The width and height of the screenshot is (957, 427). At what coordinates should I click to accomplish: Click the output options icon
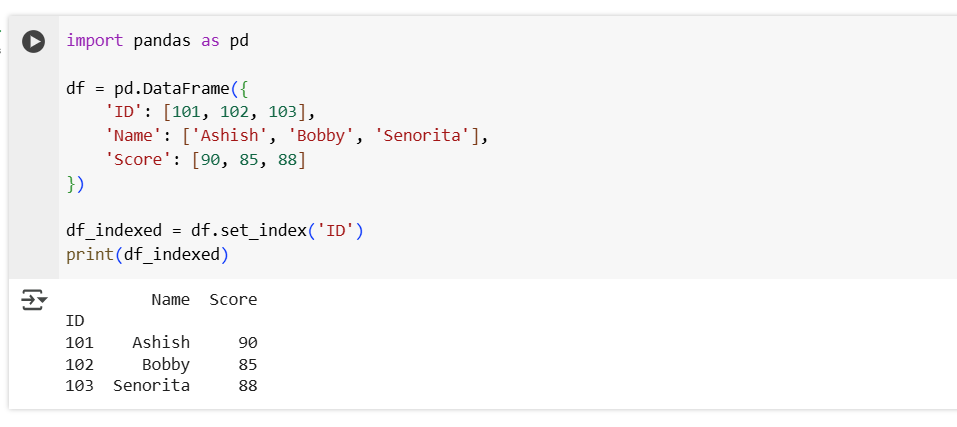tap(34, 300)
